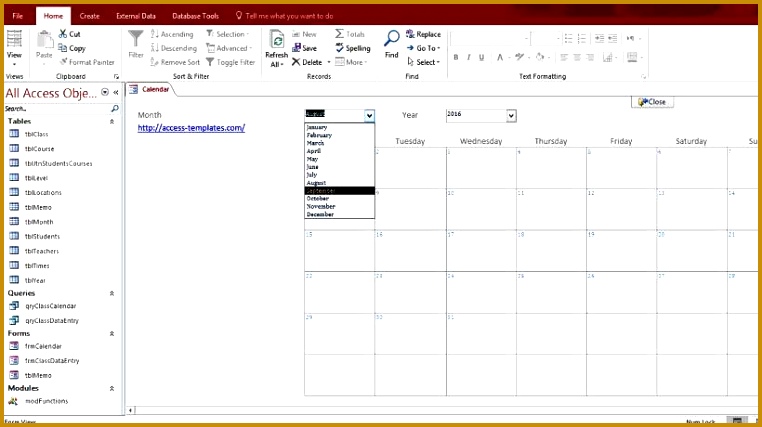The image size is (762, 427).
Task: Toggle Italic formatting
Action: [468, 57]
